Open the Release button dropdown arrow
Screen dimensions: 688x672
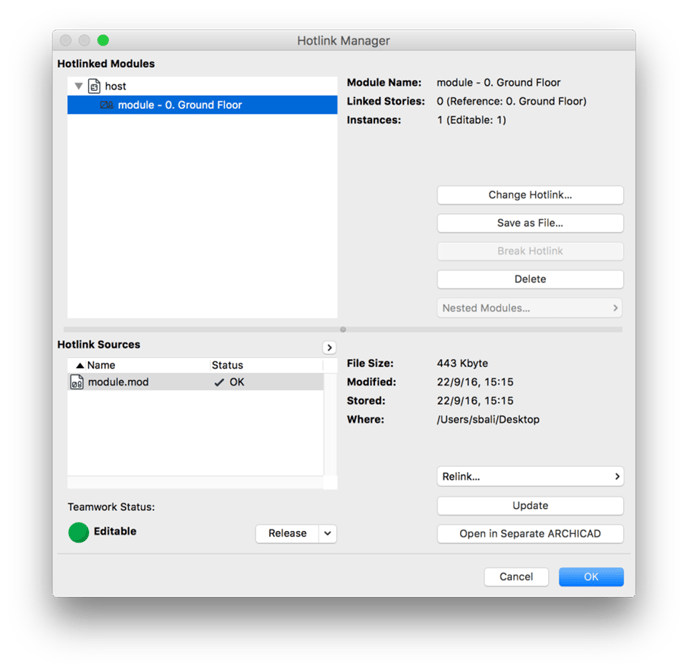point(327,534)
